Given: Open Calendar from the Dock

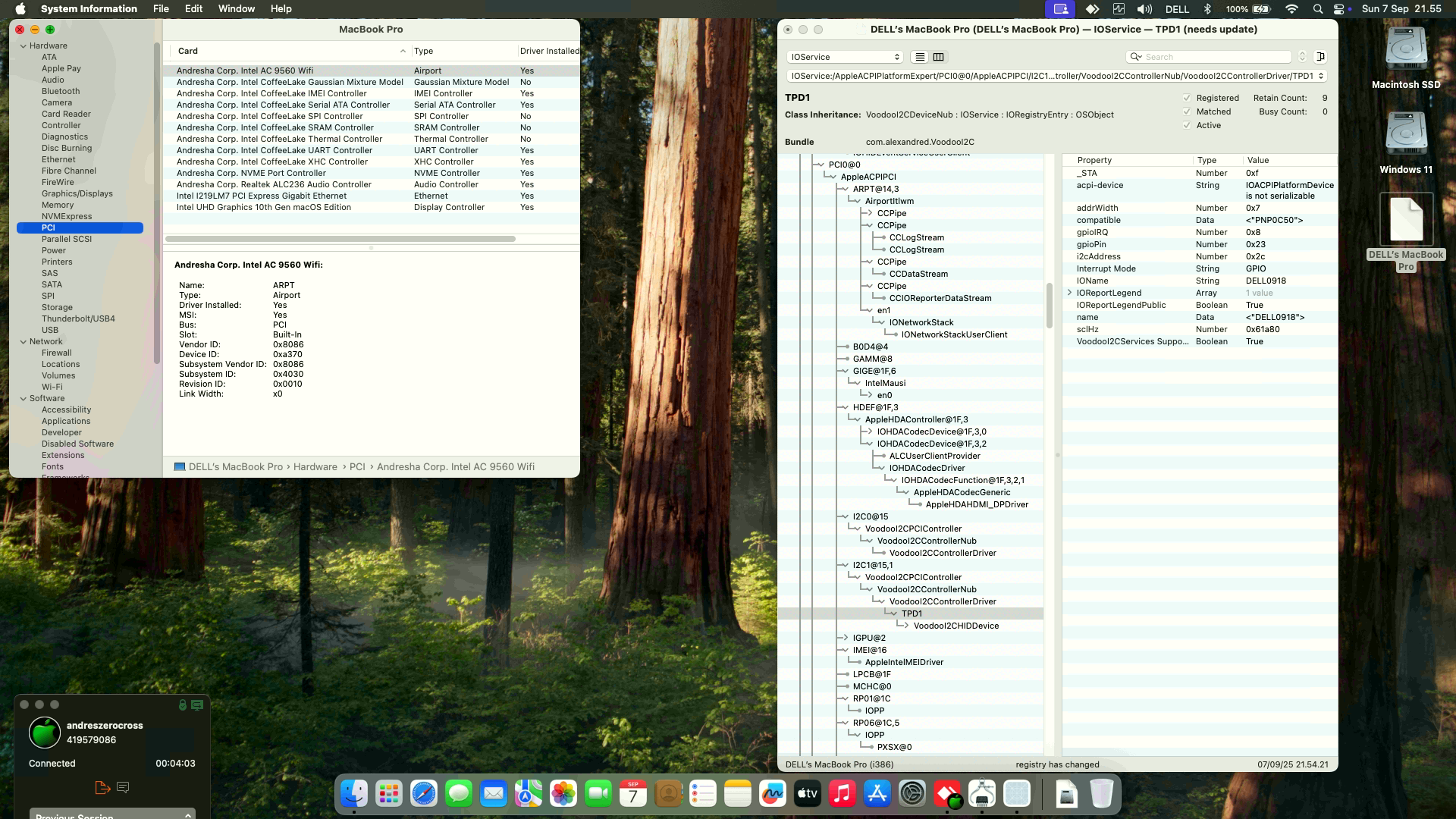Looking at the screenshot, I should pos(633,794).
